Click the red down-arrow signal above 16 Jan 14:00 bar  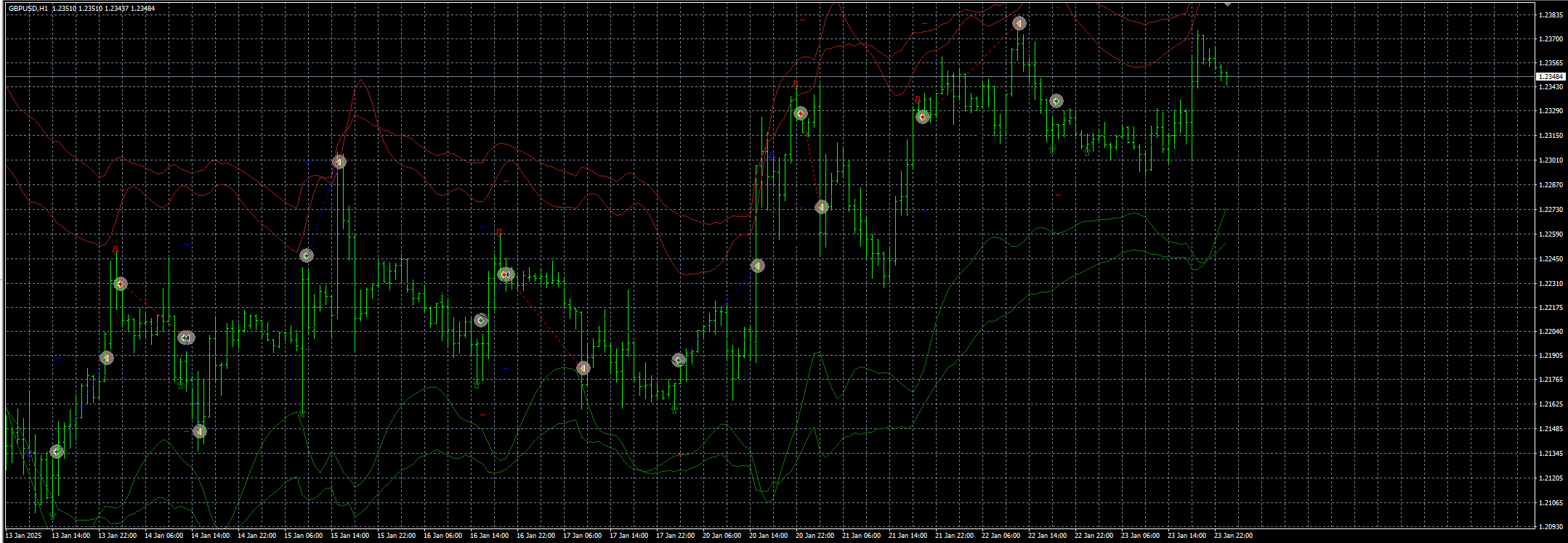498,232
